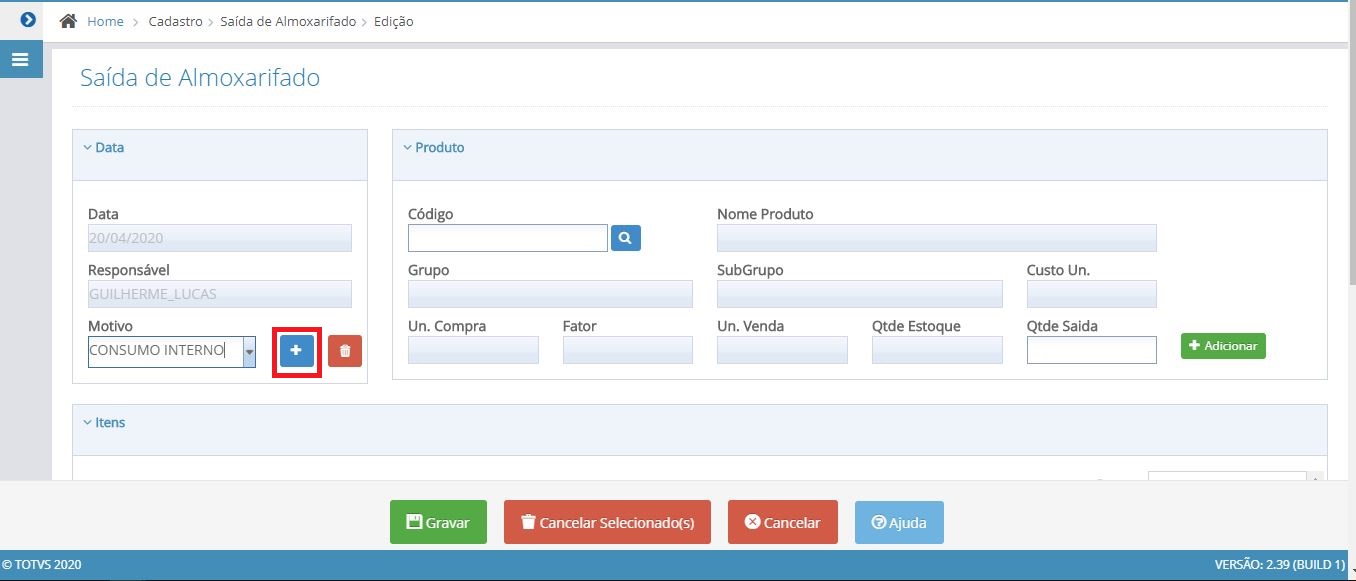Open Saída de Almoxarifado breadcrumb
Image resolution: width=1356 pixels, height=581 pixels.
coord(288,21)
